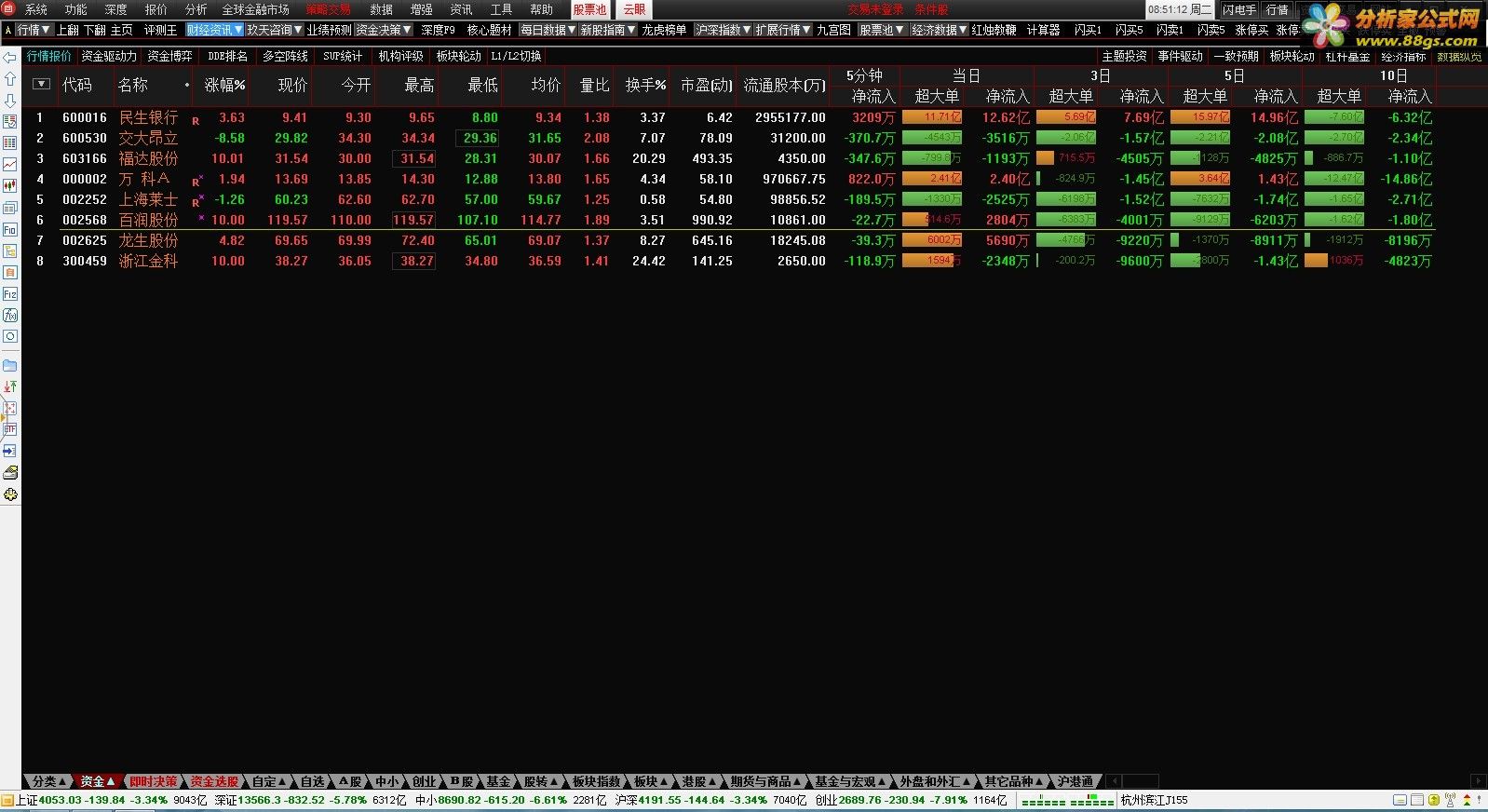
Task: Expand the 资金决策 dropdown
Action: (384, 30)
